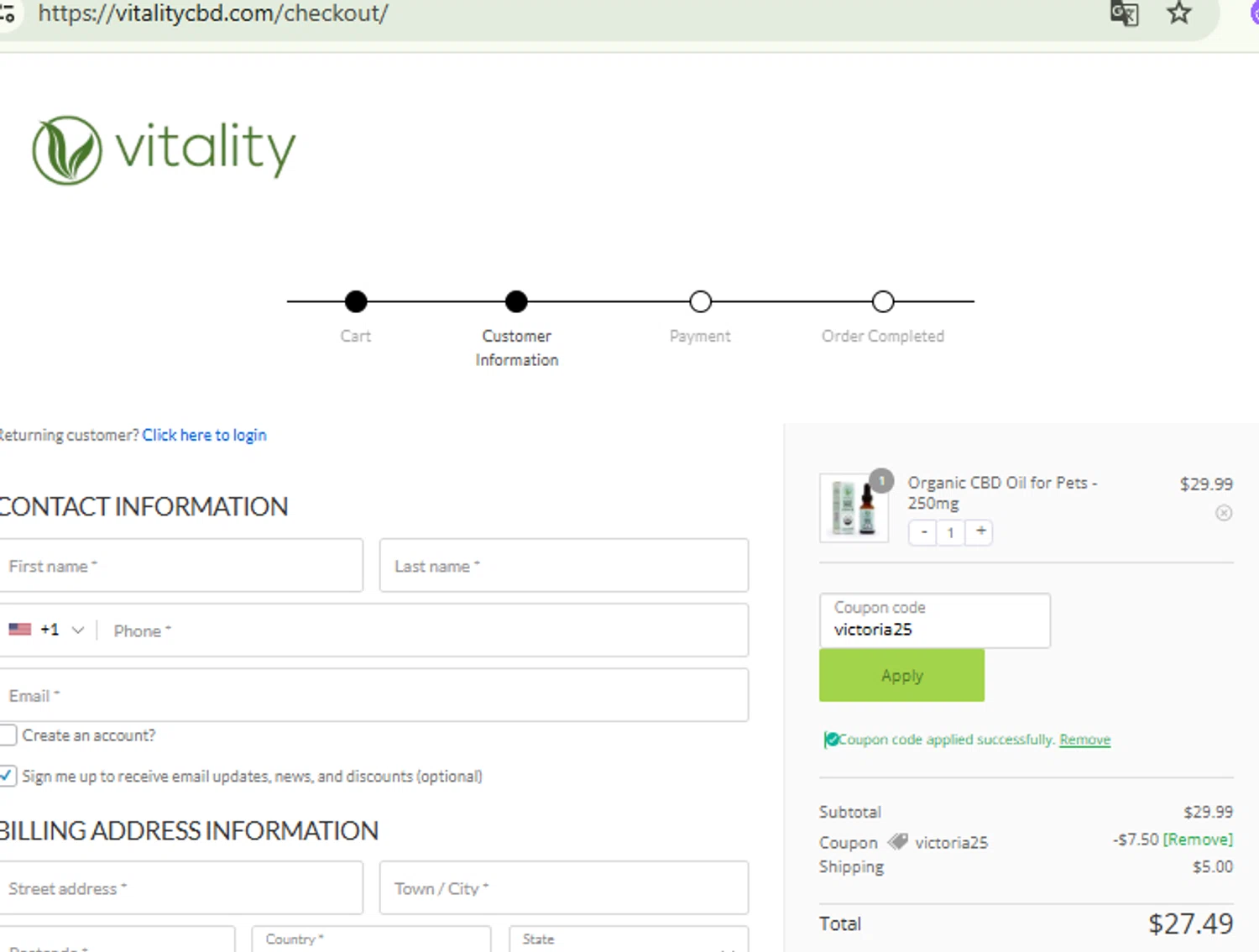Viewport: 1259px width, 952px height.
Task: Open the State dropdown
Action: pos(629,939)
